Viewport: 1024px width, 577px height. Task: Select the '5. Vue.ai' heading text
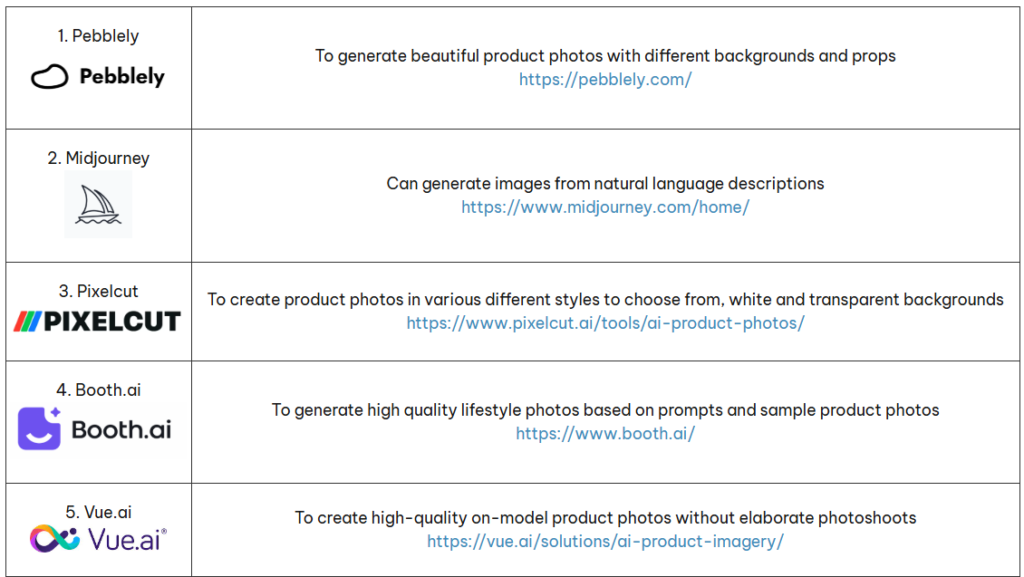click(x=99, y=512)
